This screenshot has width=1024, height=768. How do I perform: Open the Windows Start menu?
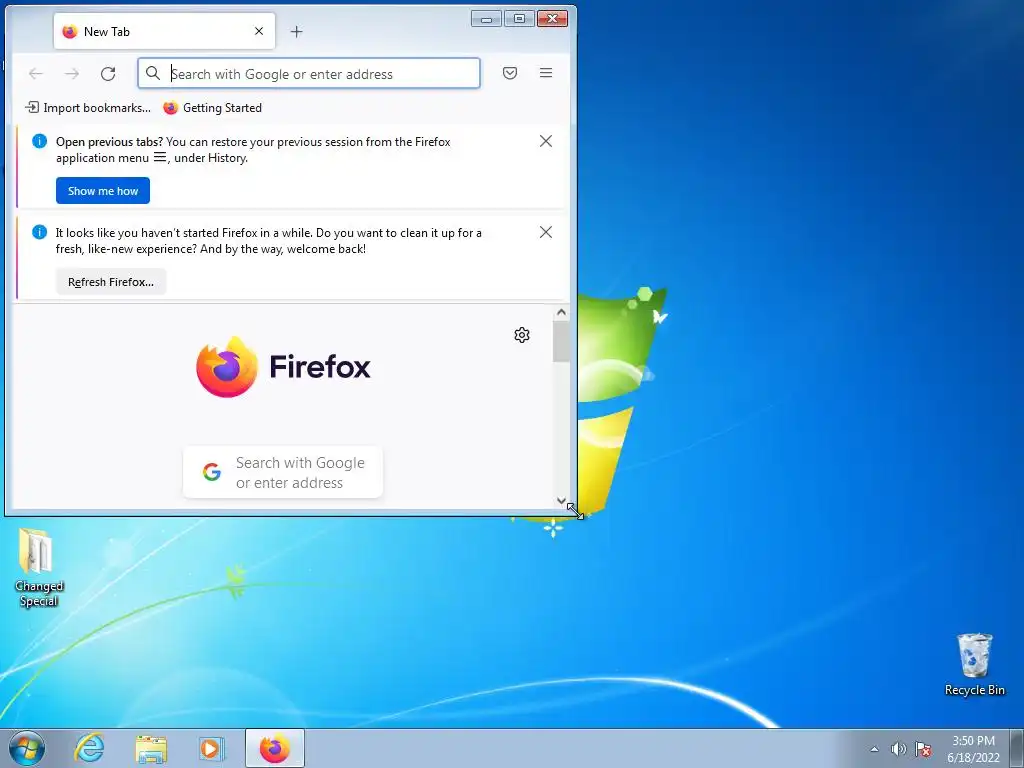(x=27, y=748)
